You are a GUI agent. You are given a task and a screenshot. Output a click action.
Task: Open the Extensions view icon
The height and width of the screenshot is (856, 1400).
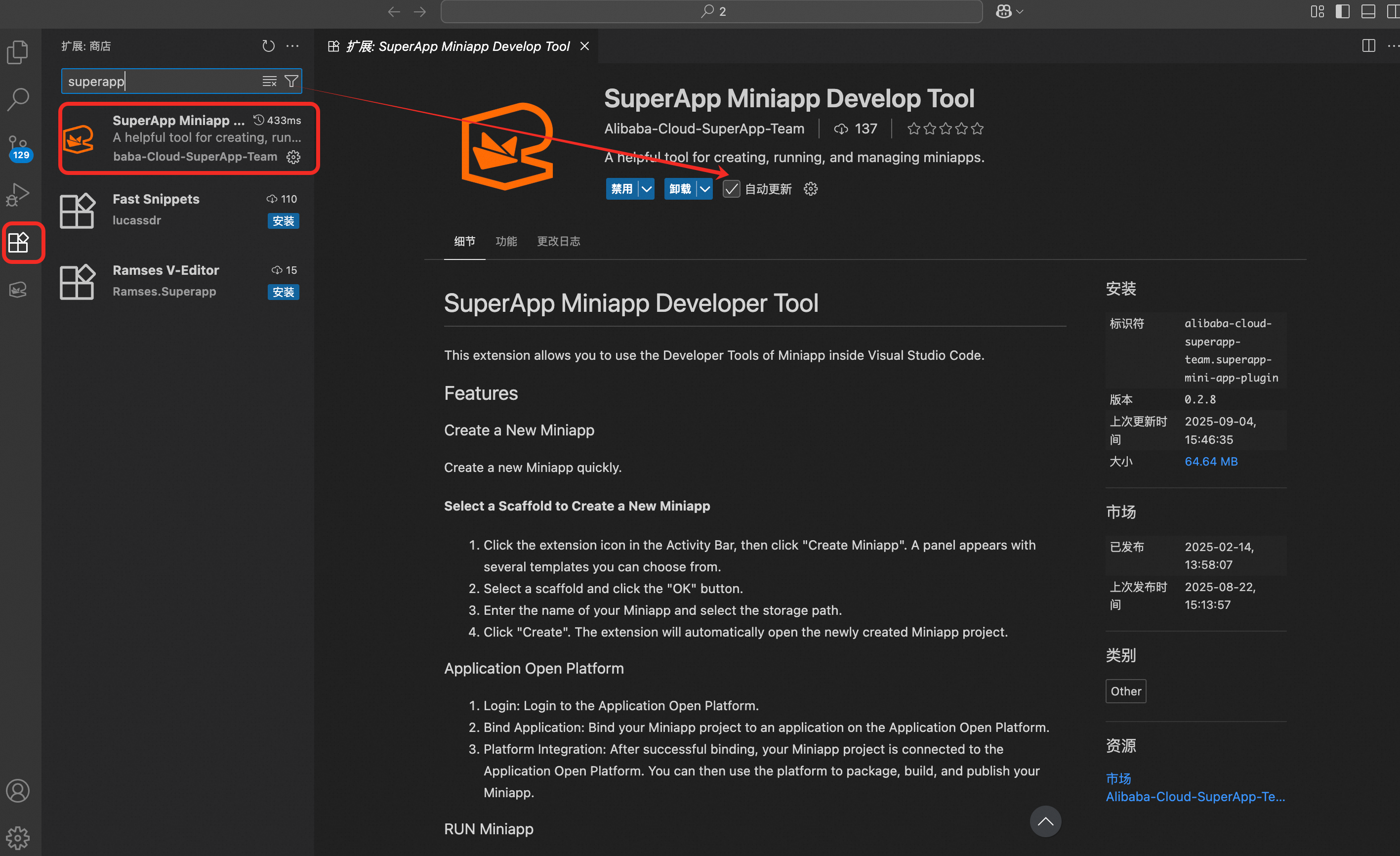tap(19, 242)
